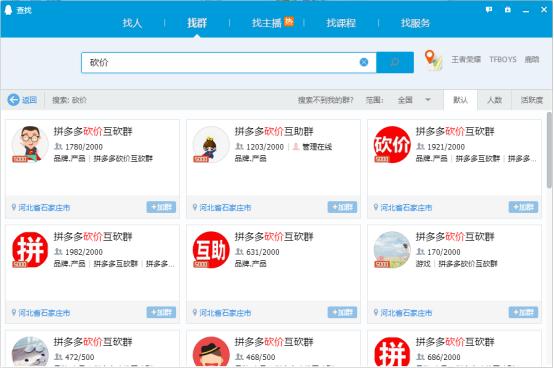Click 游戏 category tag in 170/2000 card
The image size is (554, 369).
[423, 264]
